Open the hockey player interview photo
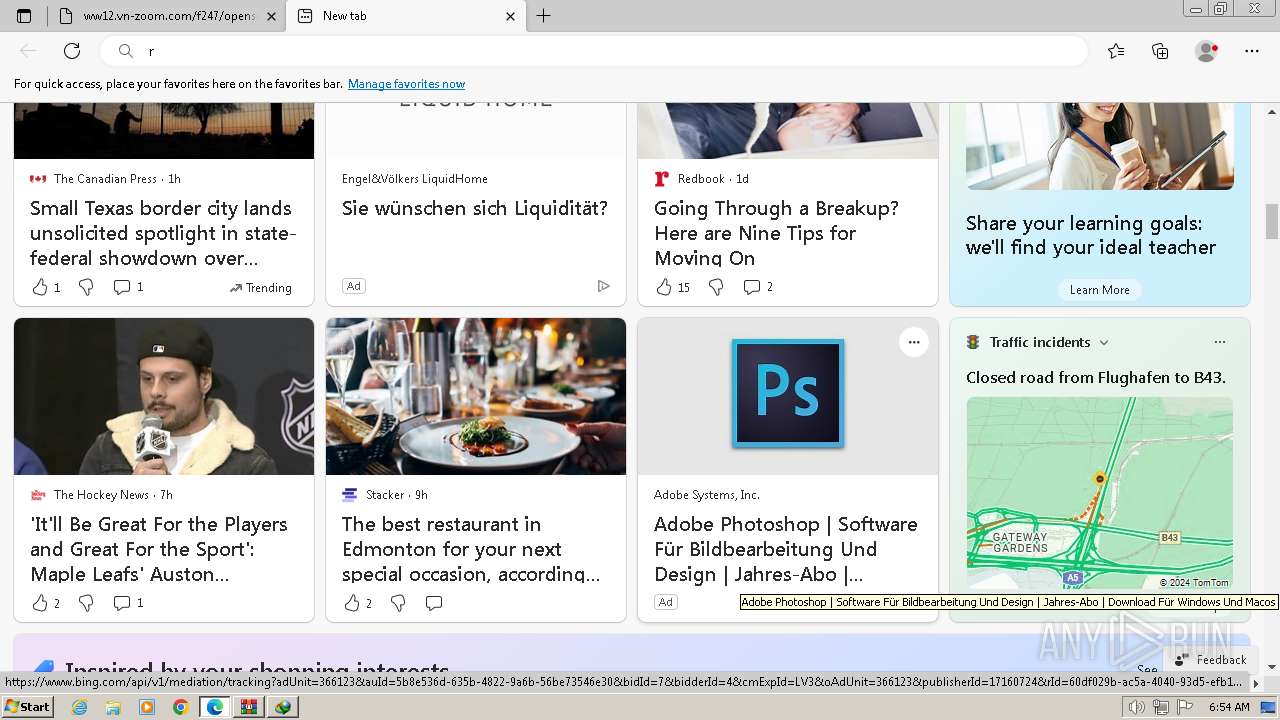 click(x=164, y=396)
